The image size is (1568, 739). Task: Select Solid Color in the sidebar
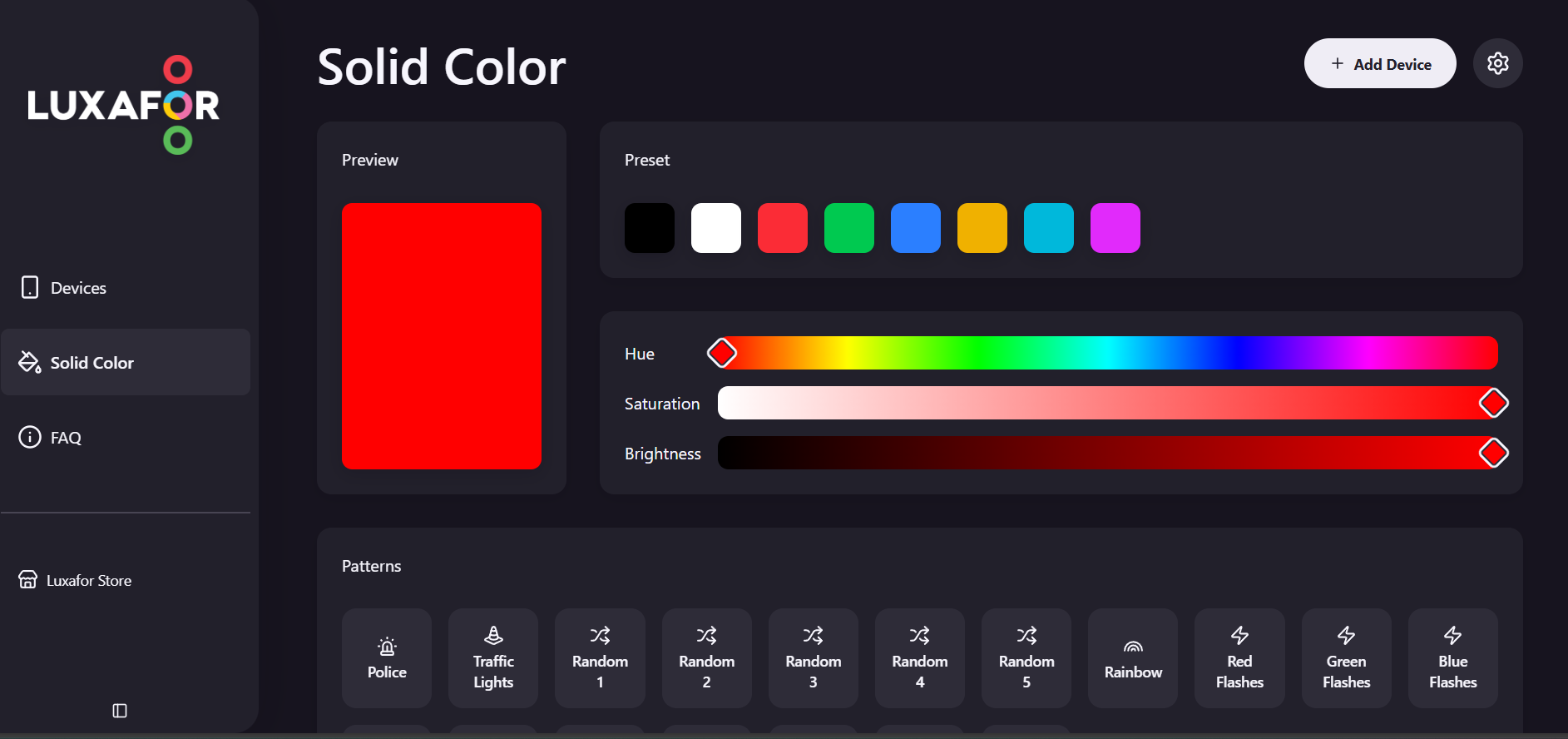pos(92,363)
